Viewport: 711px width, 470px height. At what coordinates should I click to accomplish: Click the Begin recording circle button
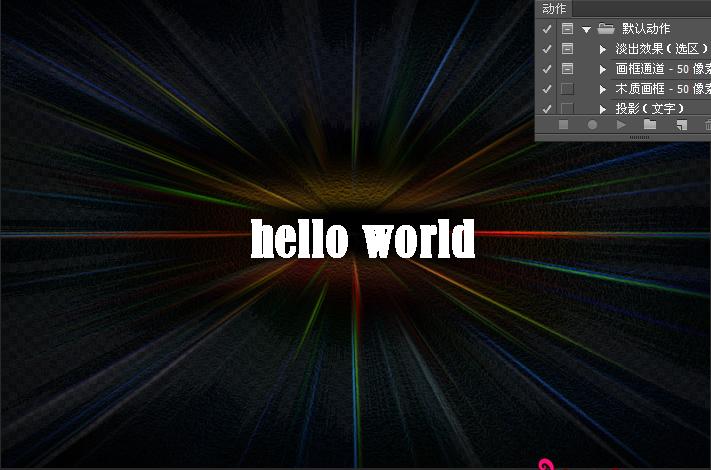point(592,125)
